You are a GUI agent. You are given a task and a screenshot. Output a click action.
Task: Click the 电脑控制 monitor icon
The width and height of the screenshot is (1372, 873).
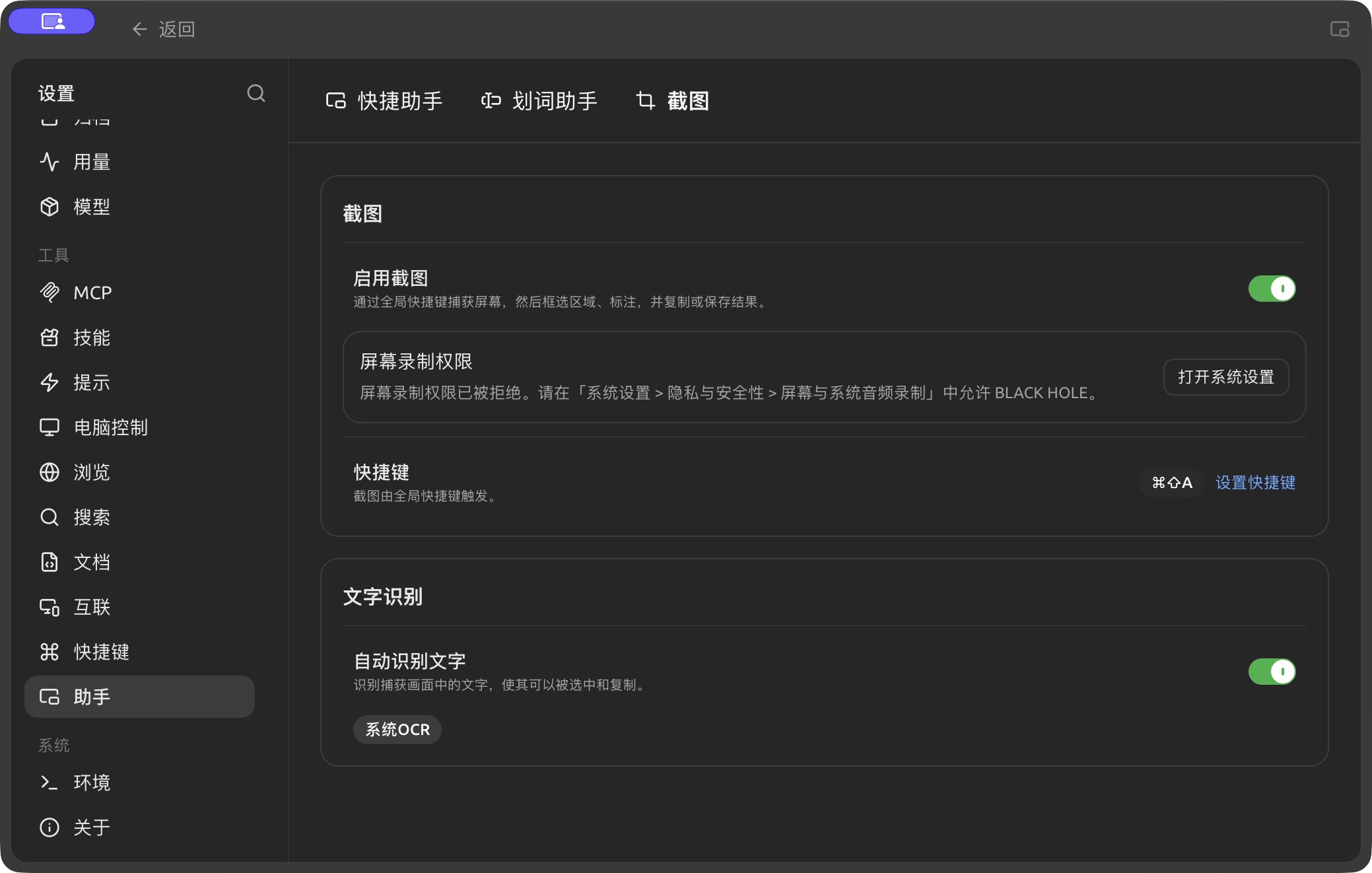point(50,427)
